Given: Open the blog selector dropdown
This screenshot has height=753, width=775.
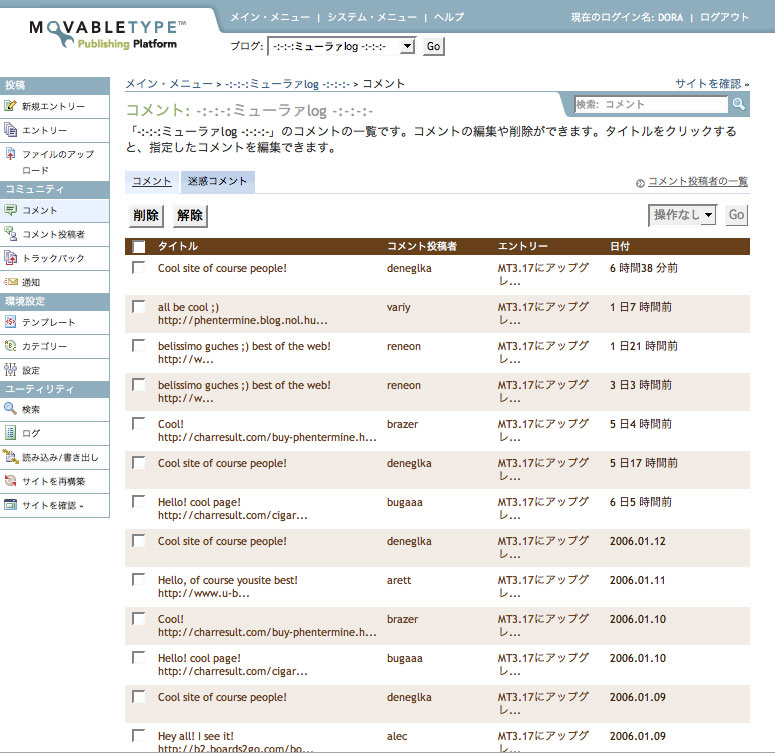Looking at the screenshot, I should (x=342, y=46).
